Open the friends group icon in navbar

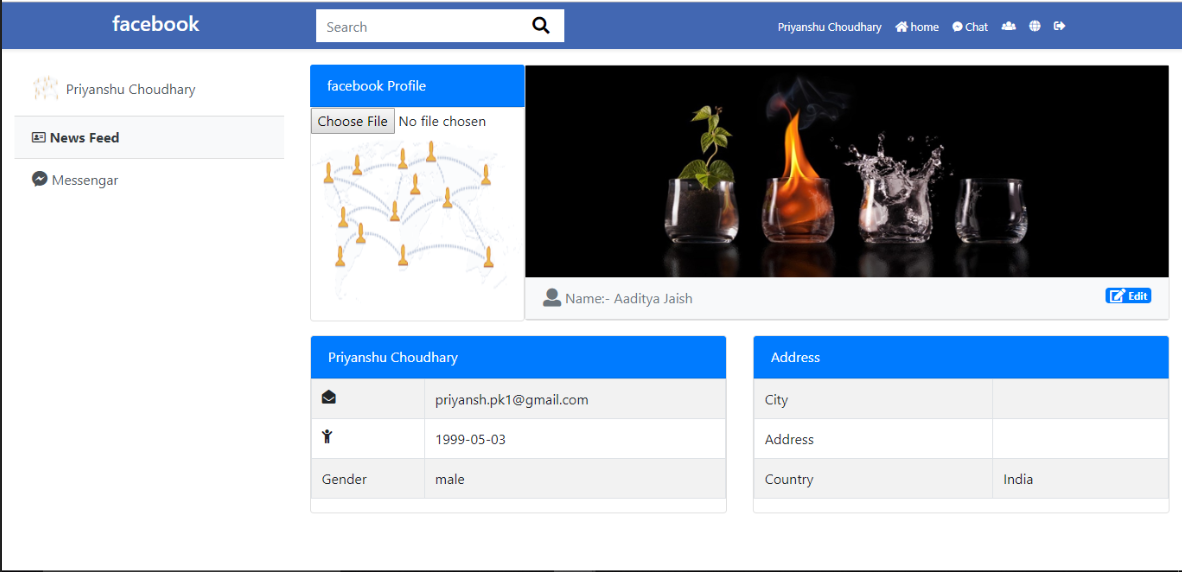click(1008, 26)
